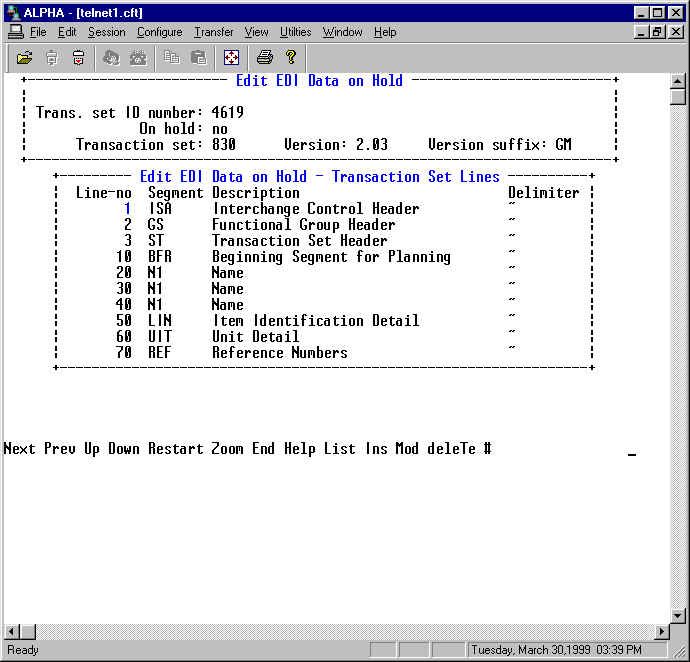690x662 pixels.
Task: Click the Print icon in toolbar
Action: (264, 58)
